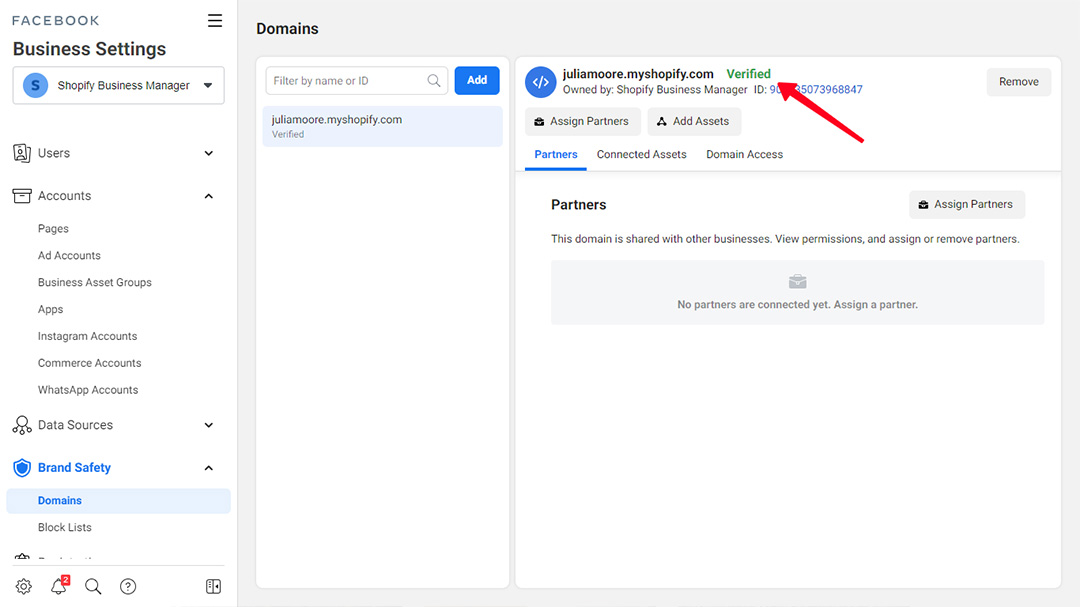Viewport: 1080px width, 607px height.
Task: Switch to the Domain Access tab
Action: pyautogui.click(x=745, y=154)
